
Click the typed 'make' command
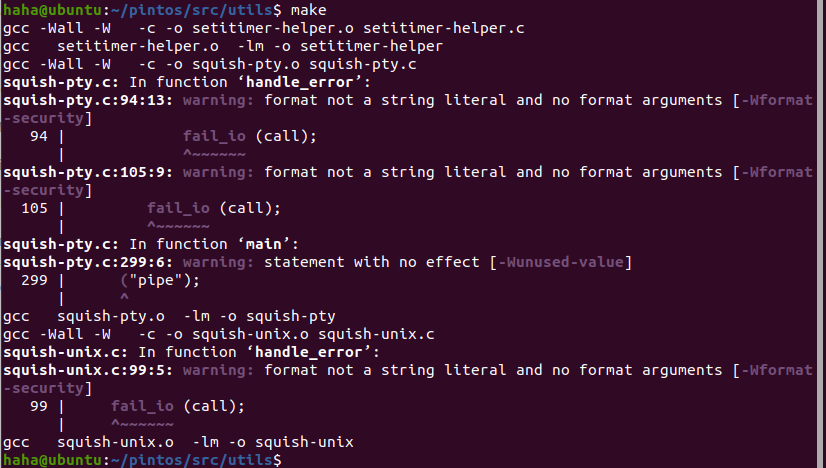point(313,8)
